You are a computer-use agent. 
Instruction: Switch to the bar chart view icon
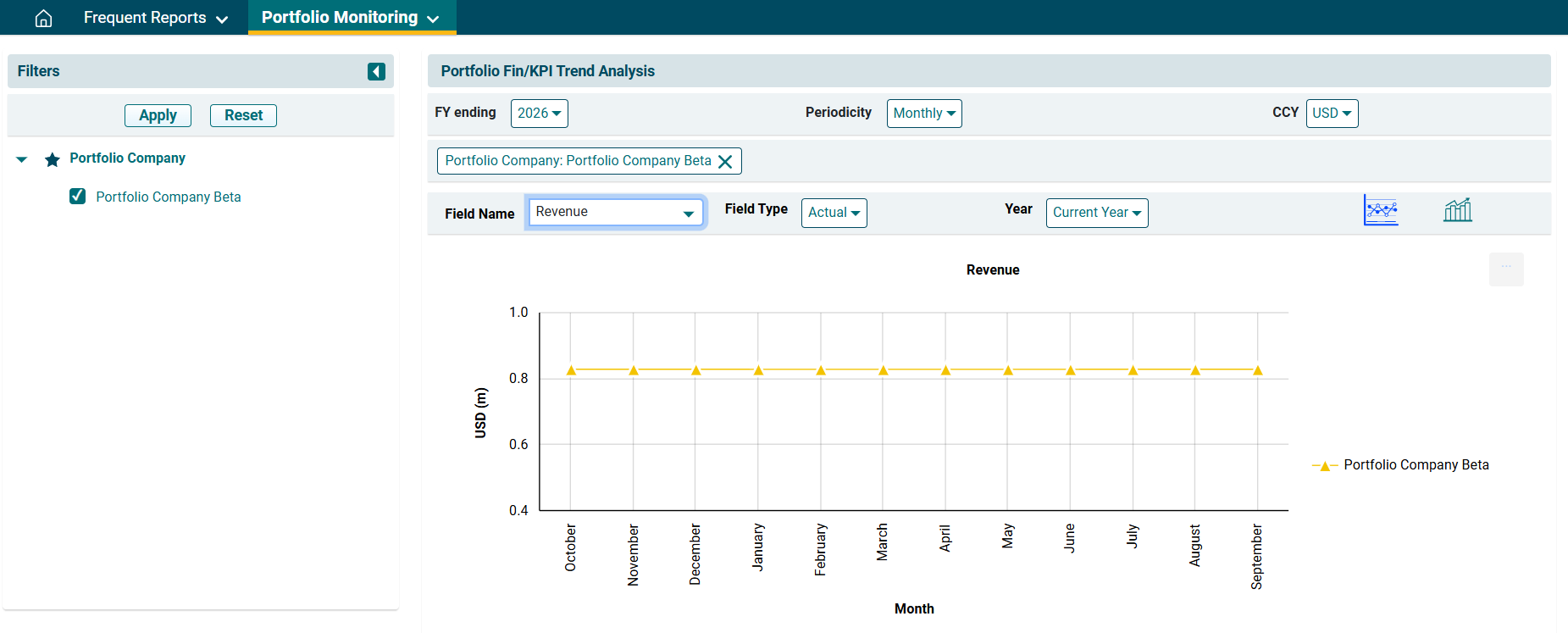coord(1457,210)
